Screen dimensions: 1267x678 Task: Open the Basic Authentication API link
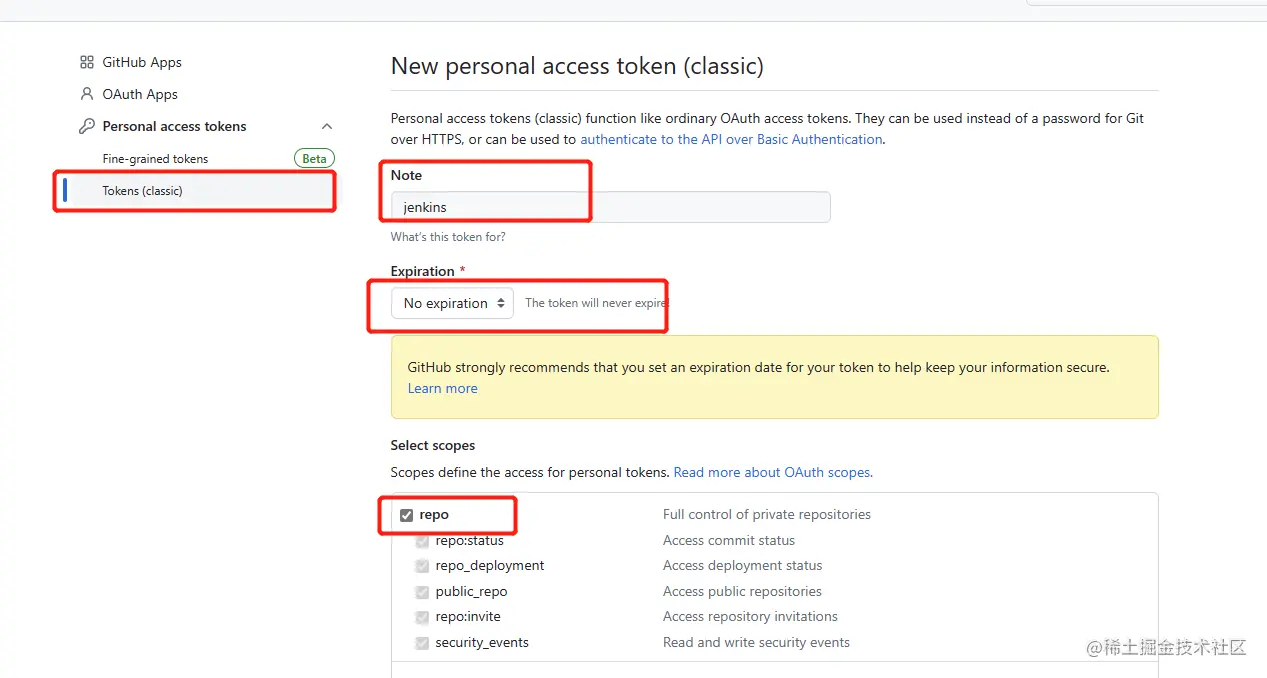[731, 140]
